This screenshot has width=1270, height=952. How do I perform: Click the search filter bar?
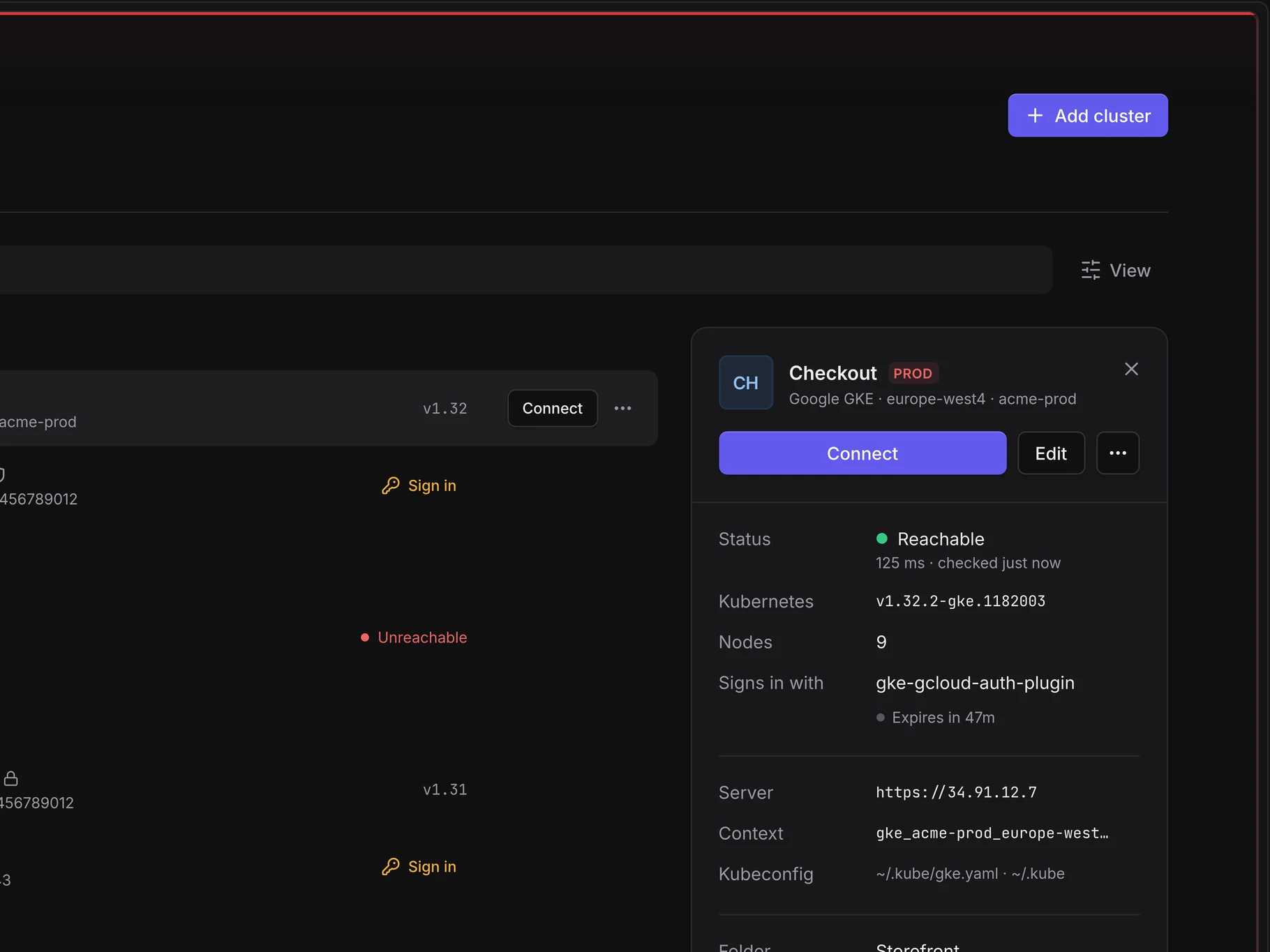525,270
